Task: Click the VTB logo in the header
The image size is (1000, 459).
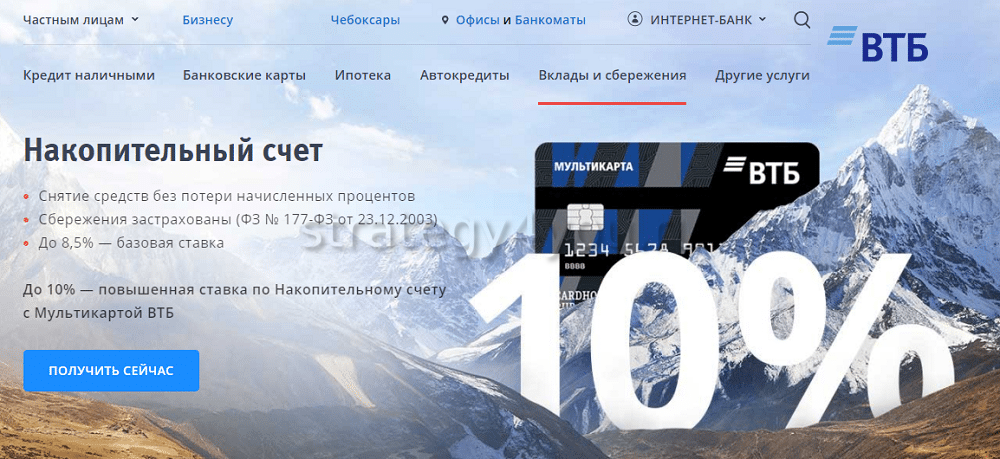Action: click(x=878, y=46)
